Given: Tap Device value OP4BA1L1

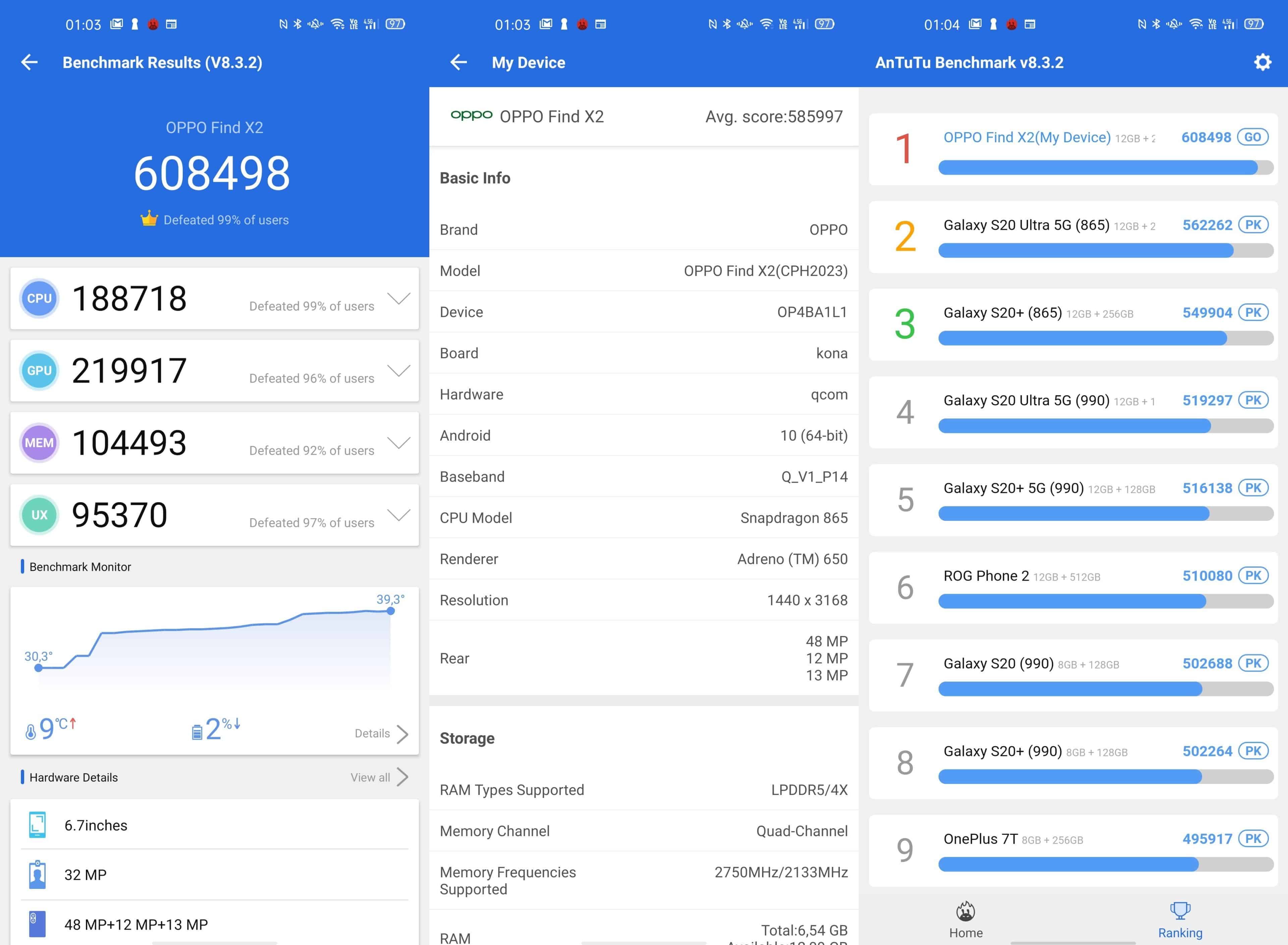Looking at the screenshot, I should [x=812, y=312].
